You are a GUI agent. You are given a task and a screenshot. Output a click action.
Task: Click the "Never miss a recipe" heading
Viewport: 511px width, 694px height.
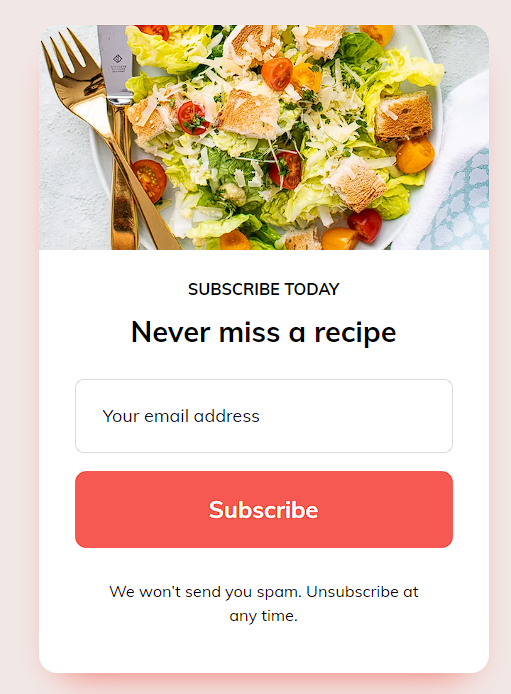[264, 332]
